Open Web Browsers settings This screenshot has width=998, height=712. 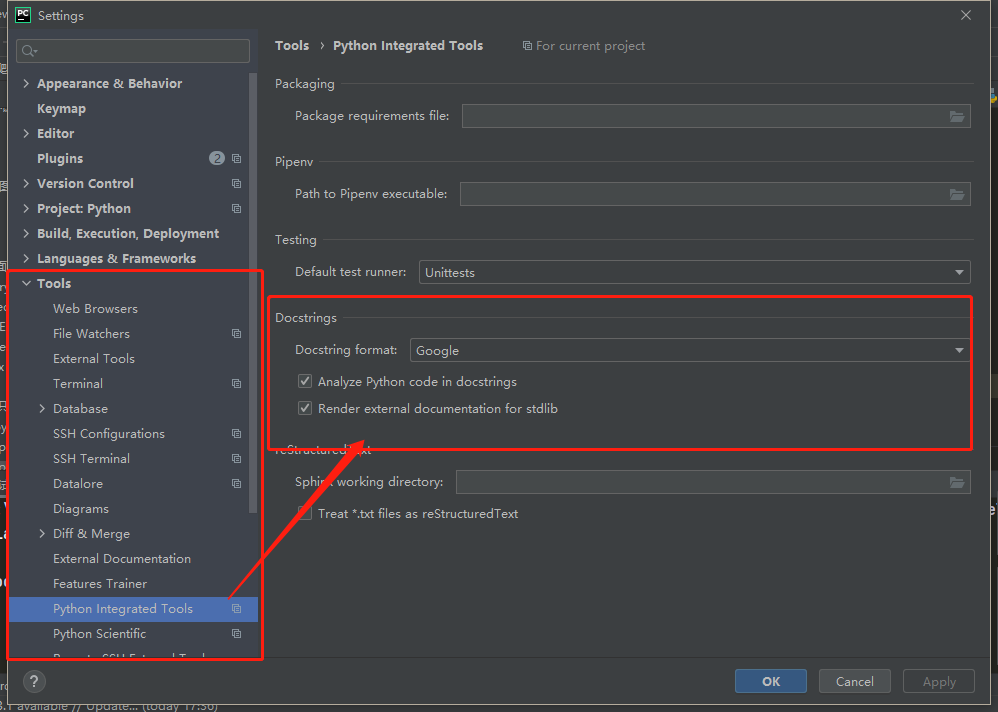[x=95, y=309]
